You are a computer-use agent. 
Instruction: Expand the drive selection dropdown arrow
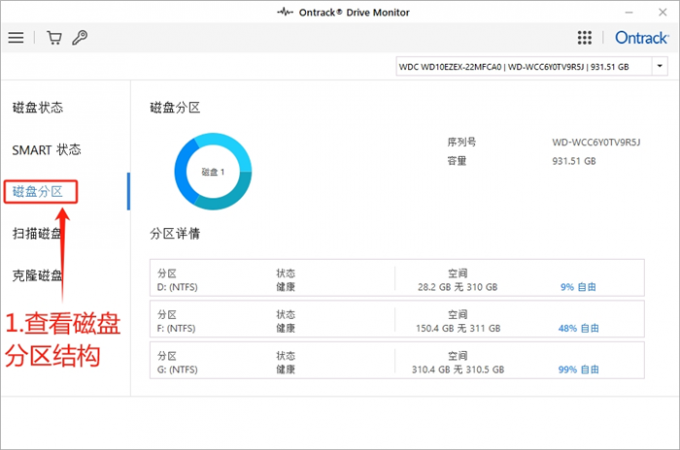click(660, 66)
